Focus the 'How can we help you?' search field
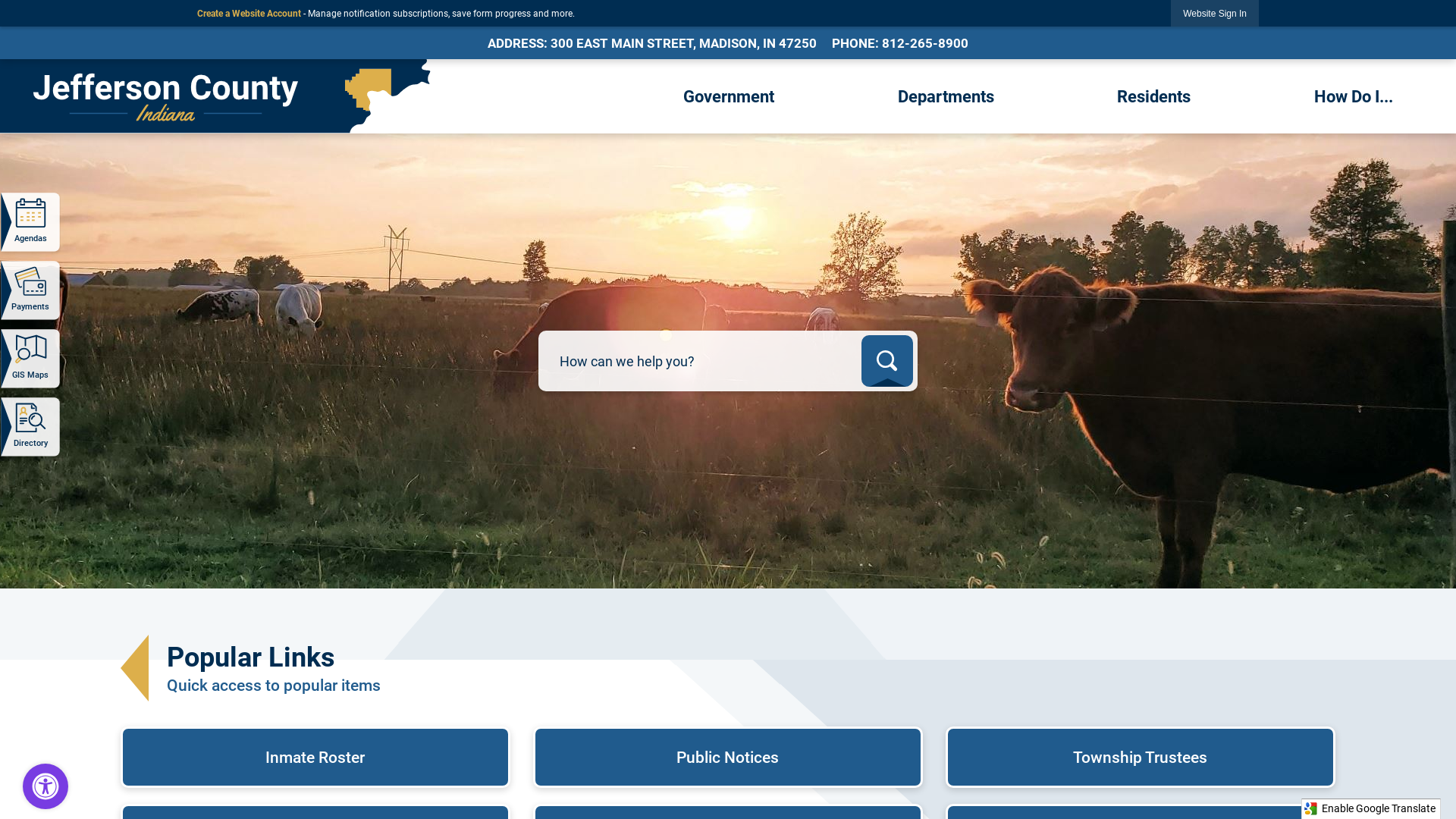The height and width of the screenshot is (819, 1456). pyautogui.click(x=699, y=361)
